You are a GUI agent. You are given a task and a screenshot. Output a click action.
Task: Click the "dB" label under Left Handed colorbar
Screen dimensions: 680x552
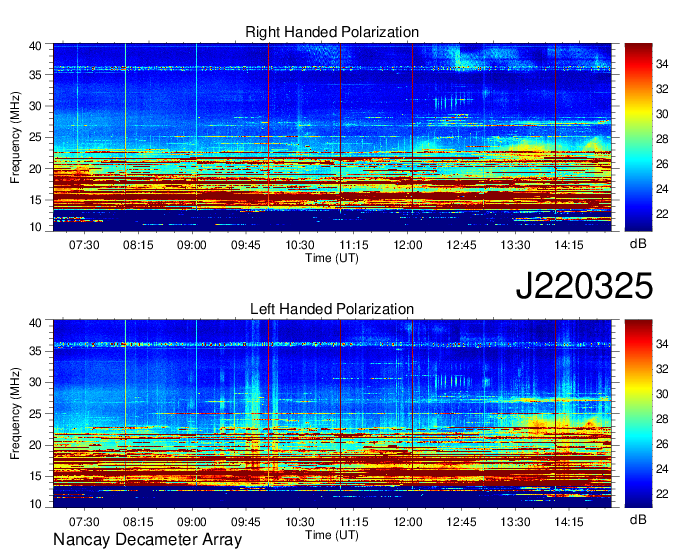638,520
